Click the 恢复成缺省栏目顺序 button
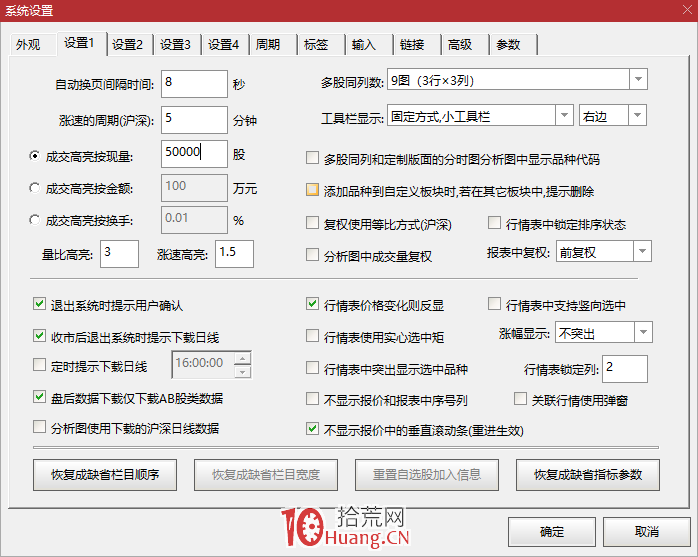698x557 pixels. click(x=105, y=475)
